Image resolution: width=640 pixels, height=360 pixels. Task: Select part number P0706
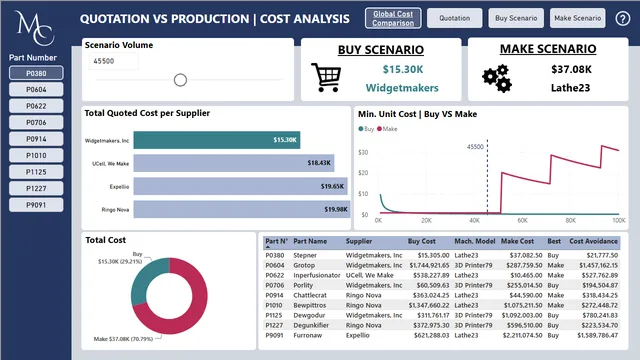pos(36,122)
